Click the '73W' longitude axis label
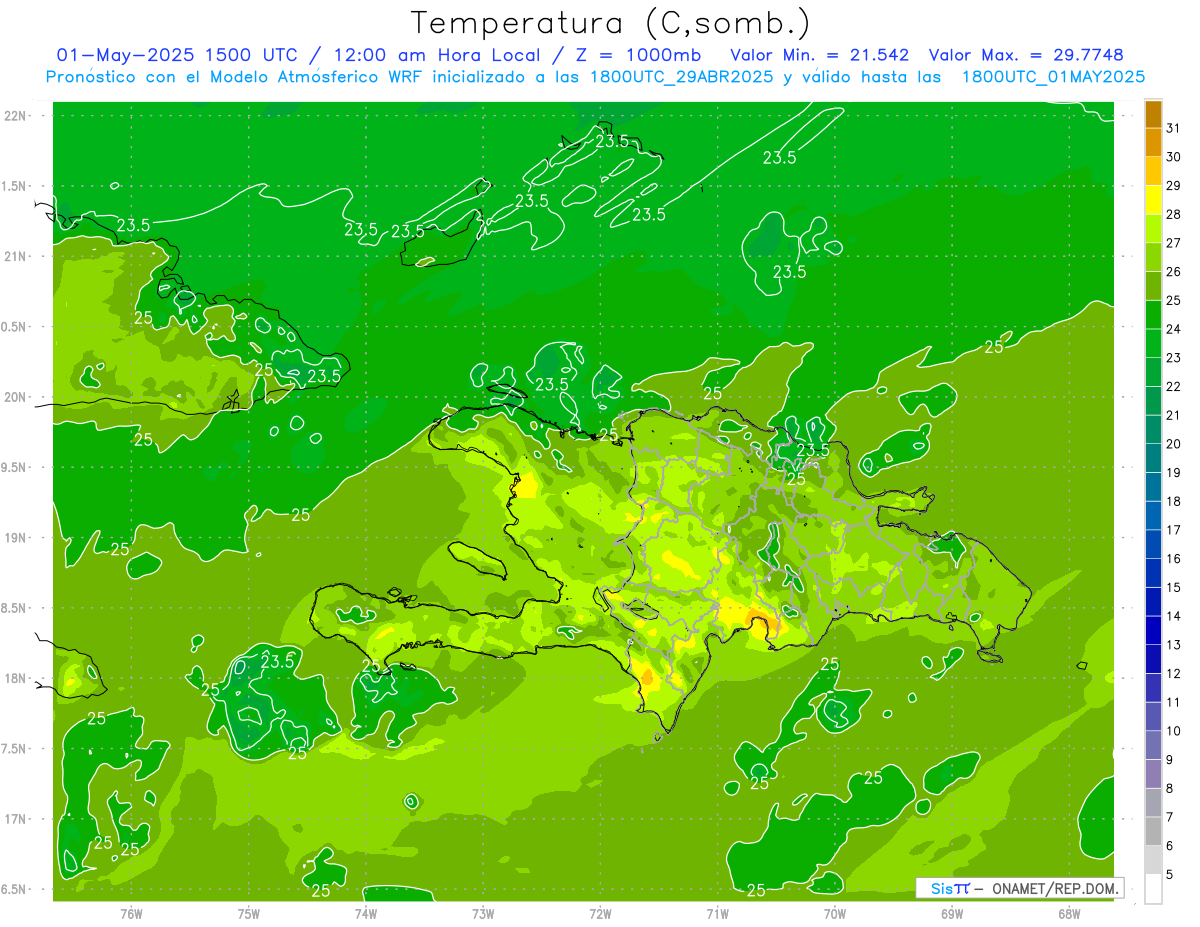1200x927 pixels. [x=483, y=914]
